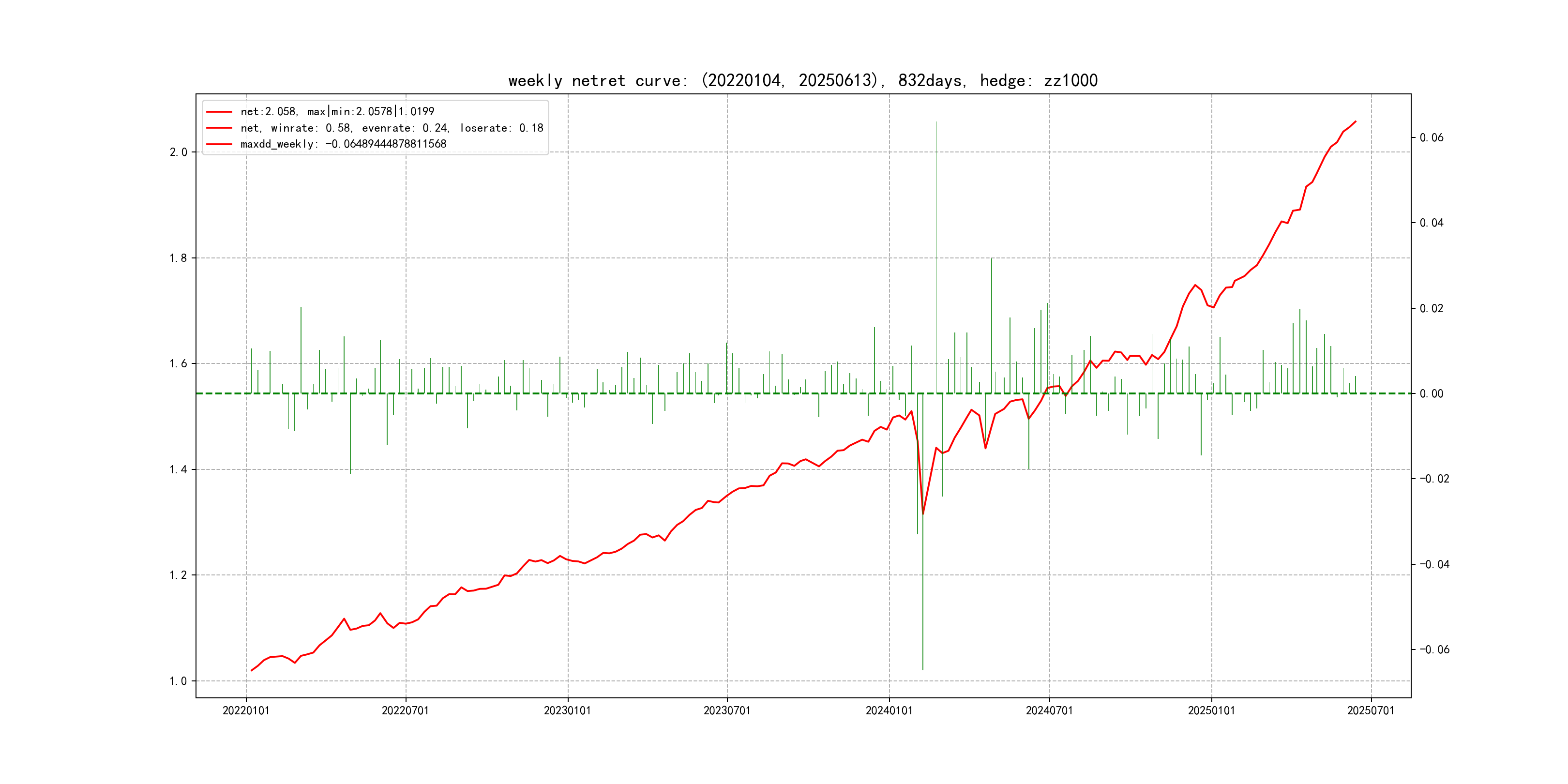The height and width of the screenshot is (784, 1568).
Task: Click the 20240701 x-axis label
Action: pyautogui.click(x=1049, y=711)
